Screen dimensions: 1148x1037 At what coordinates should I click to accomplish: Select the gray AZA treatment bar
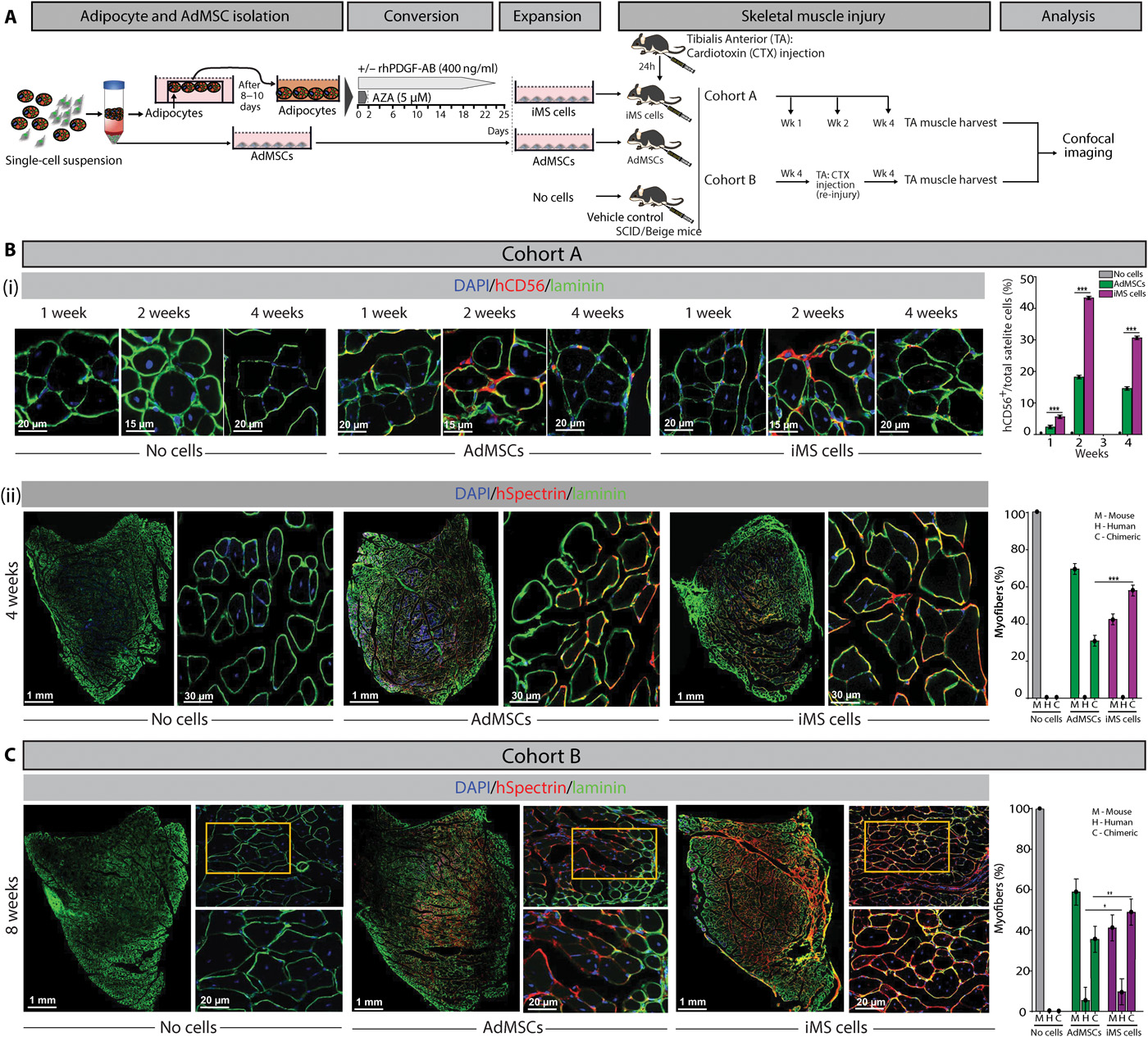pyautogui.click(x=362, y=98)
